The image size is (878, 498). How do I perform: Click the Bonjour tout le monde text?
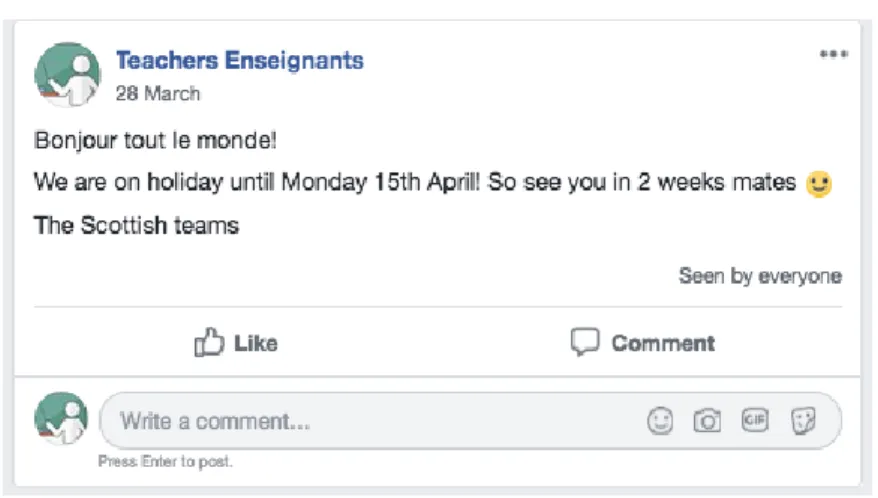pyautogui.click(x=155, y=140)
